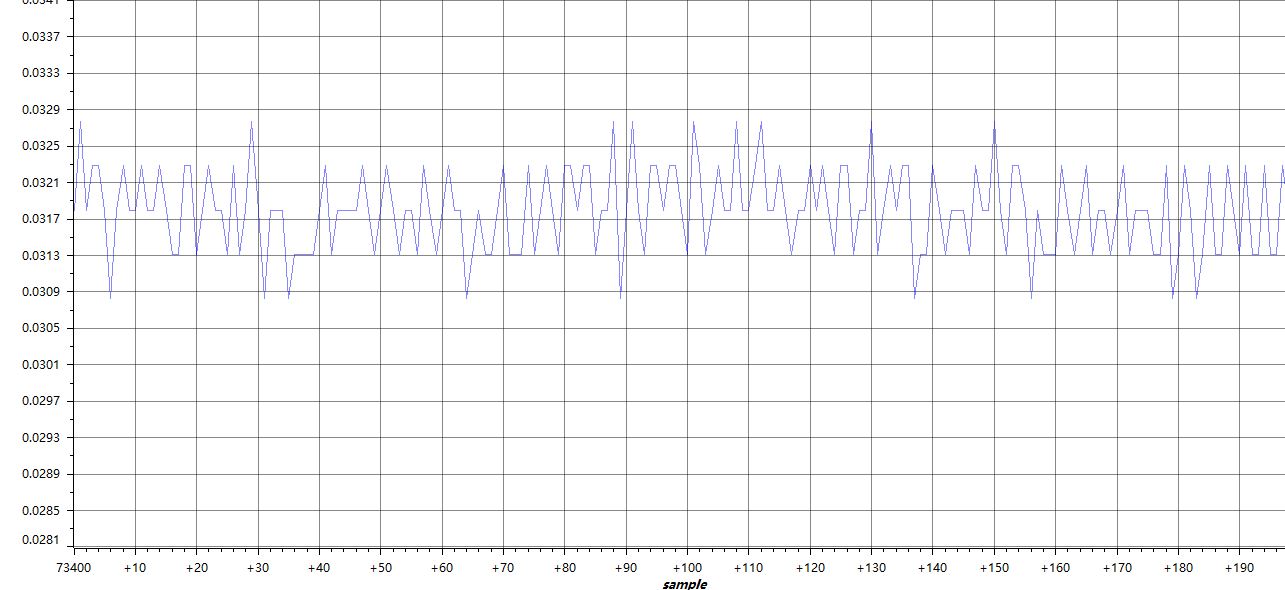Click the "sample" x-axis title
This screenshot has height=590, width=1285.
(685, 584)
